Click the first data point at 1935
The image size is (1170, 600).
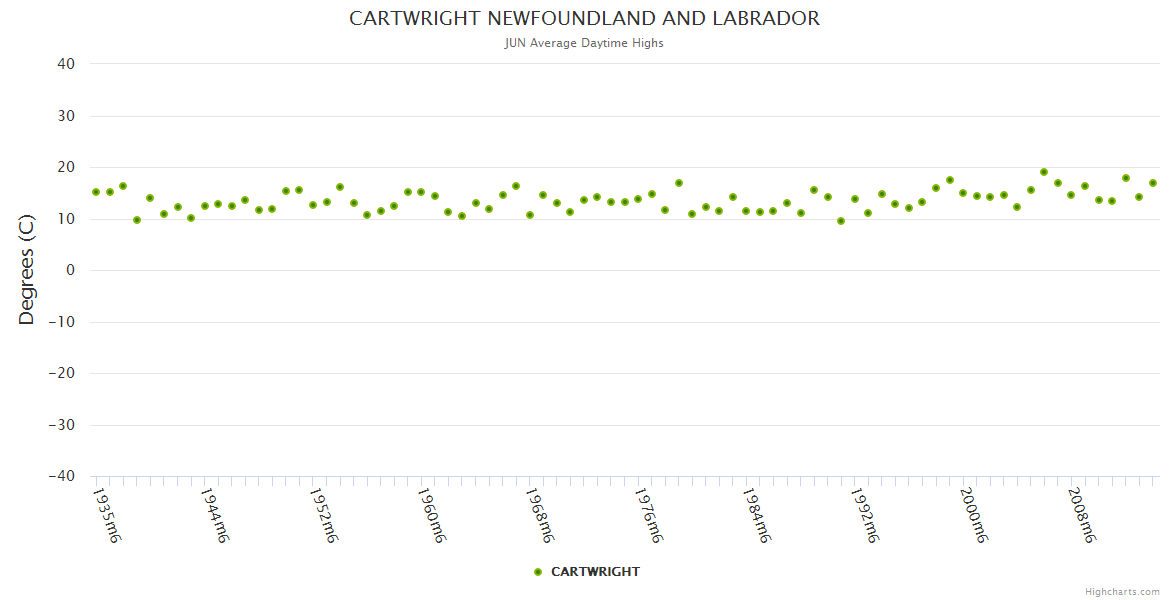pyautogui.click(x=96, y=192)
